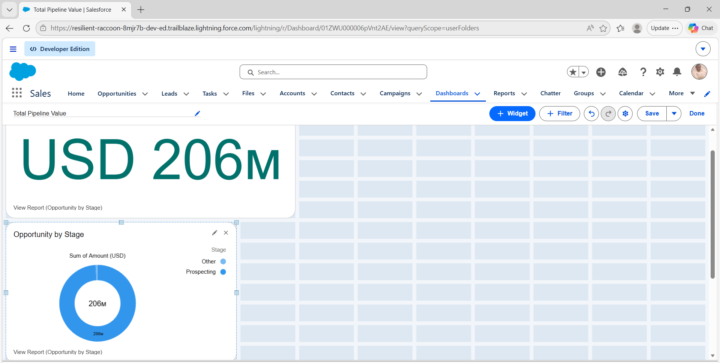Expand the Accounts tab dropdown chevron
720x363 pixels.
[314, 94]
